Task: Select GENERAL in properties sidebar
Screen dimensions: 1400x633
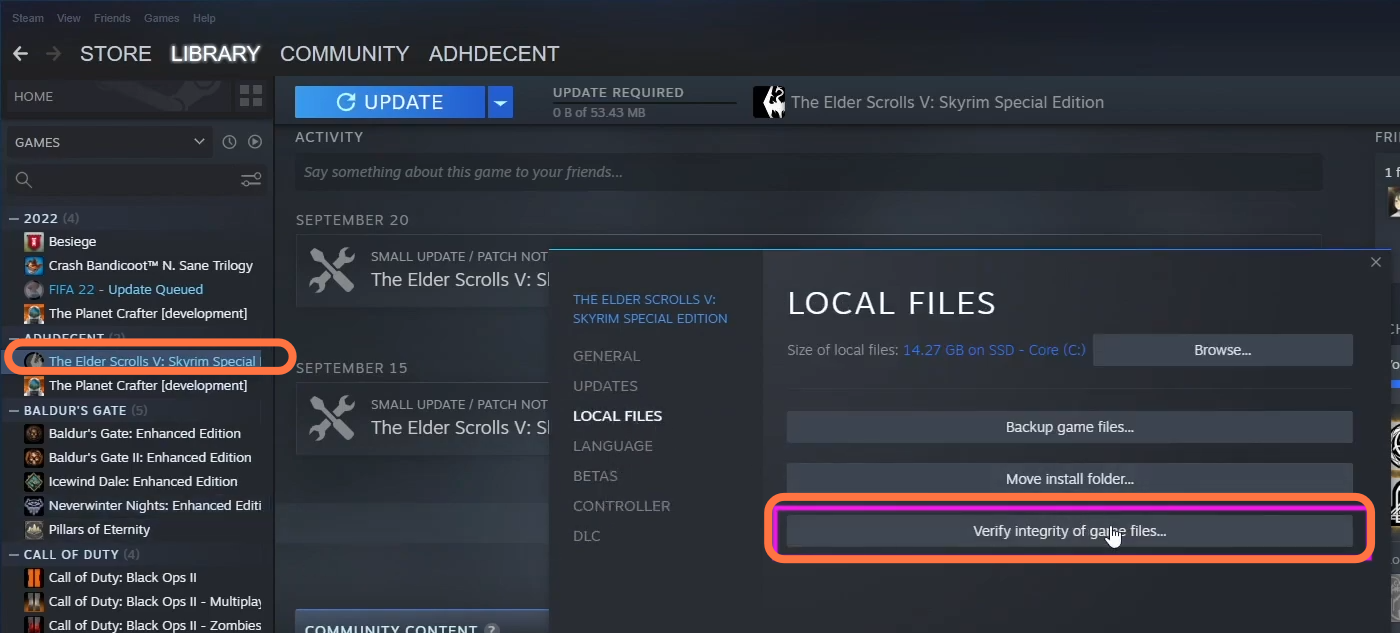Action: [x=606, y=356]
